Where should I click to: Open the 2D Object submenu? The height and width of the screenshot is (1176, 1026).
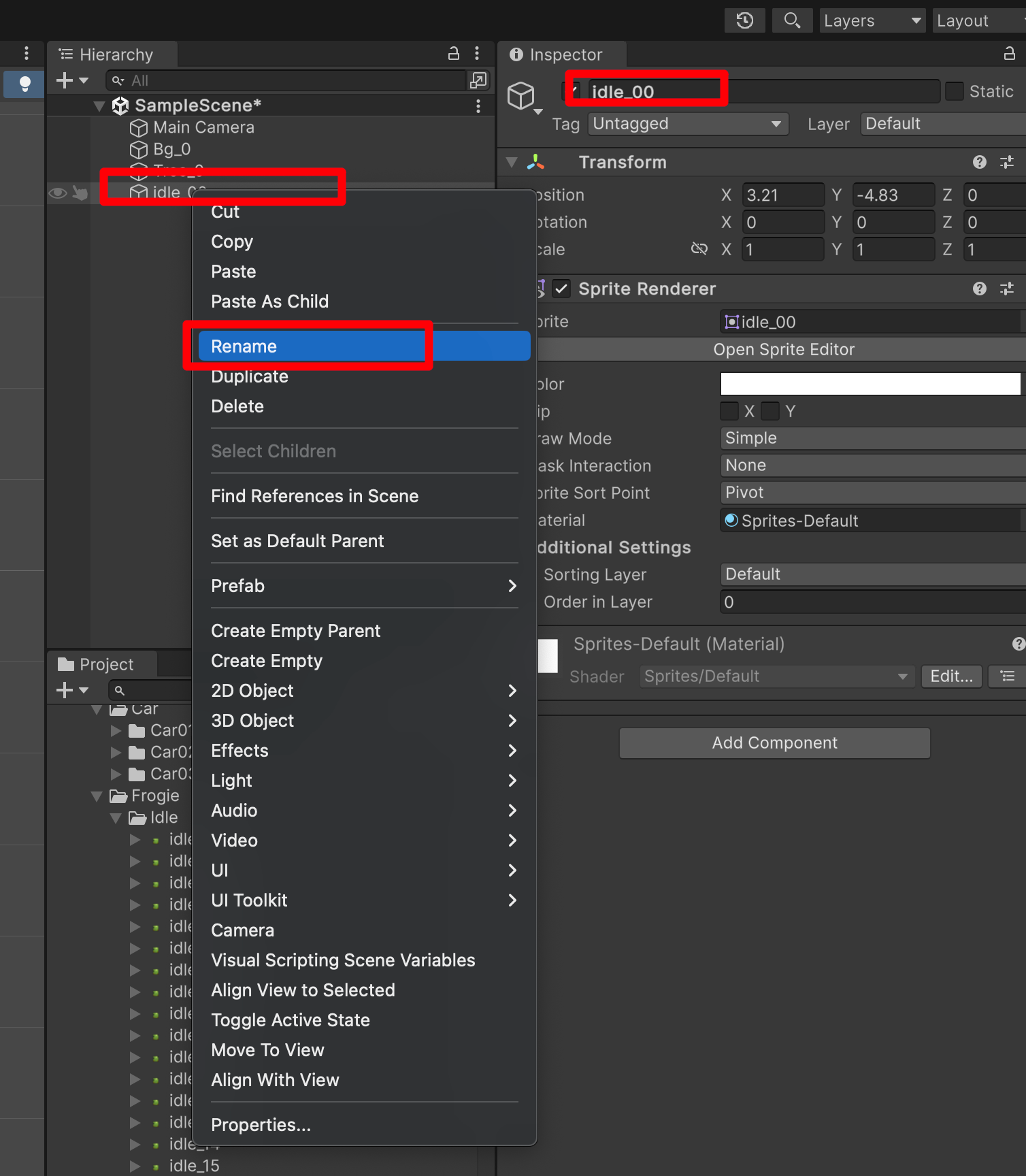(364, 691)
